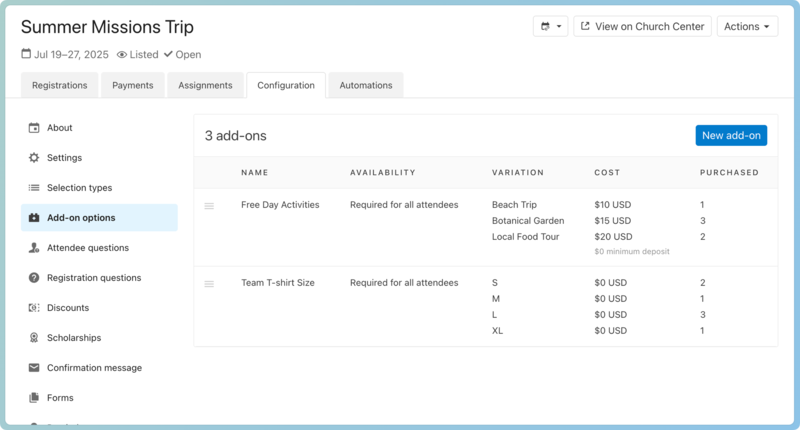Click the Scholarships ribbon icon
Screen dimensions: 800x430
[x=34, y=338]
